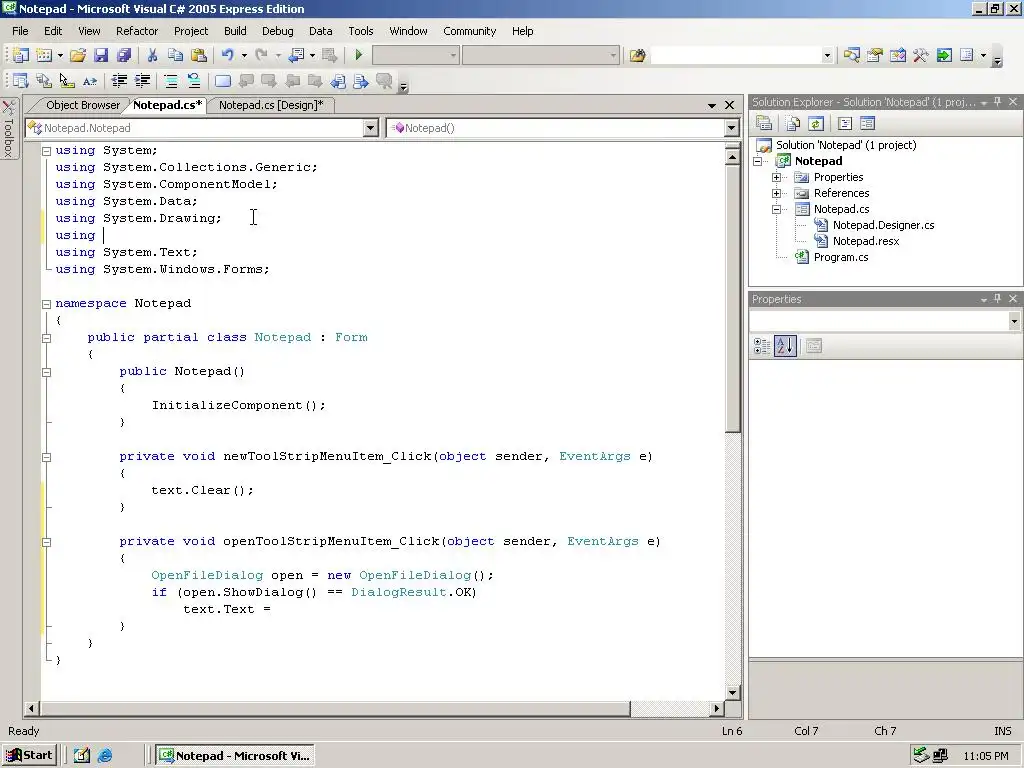Decrease line indent with toolbar icon
The image size is (1024, 768).
tap(119, 81)
